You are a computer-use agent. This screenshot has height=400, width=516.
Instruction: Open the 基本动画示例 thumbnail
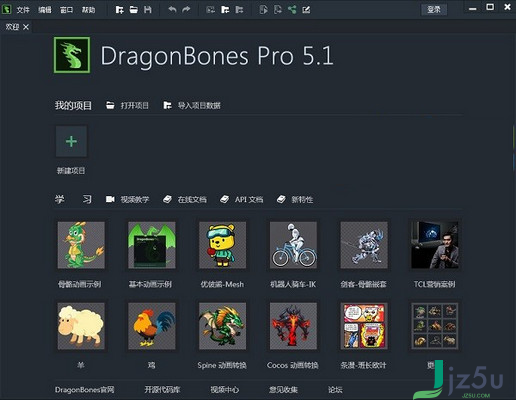152,245
